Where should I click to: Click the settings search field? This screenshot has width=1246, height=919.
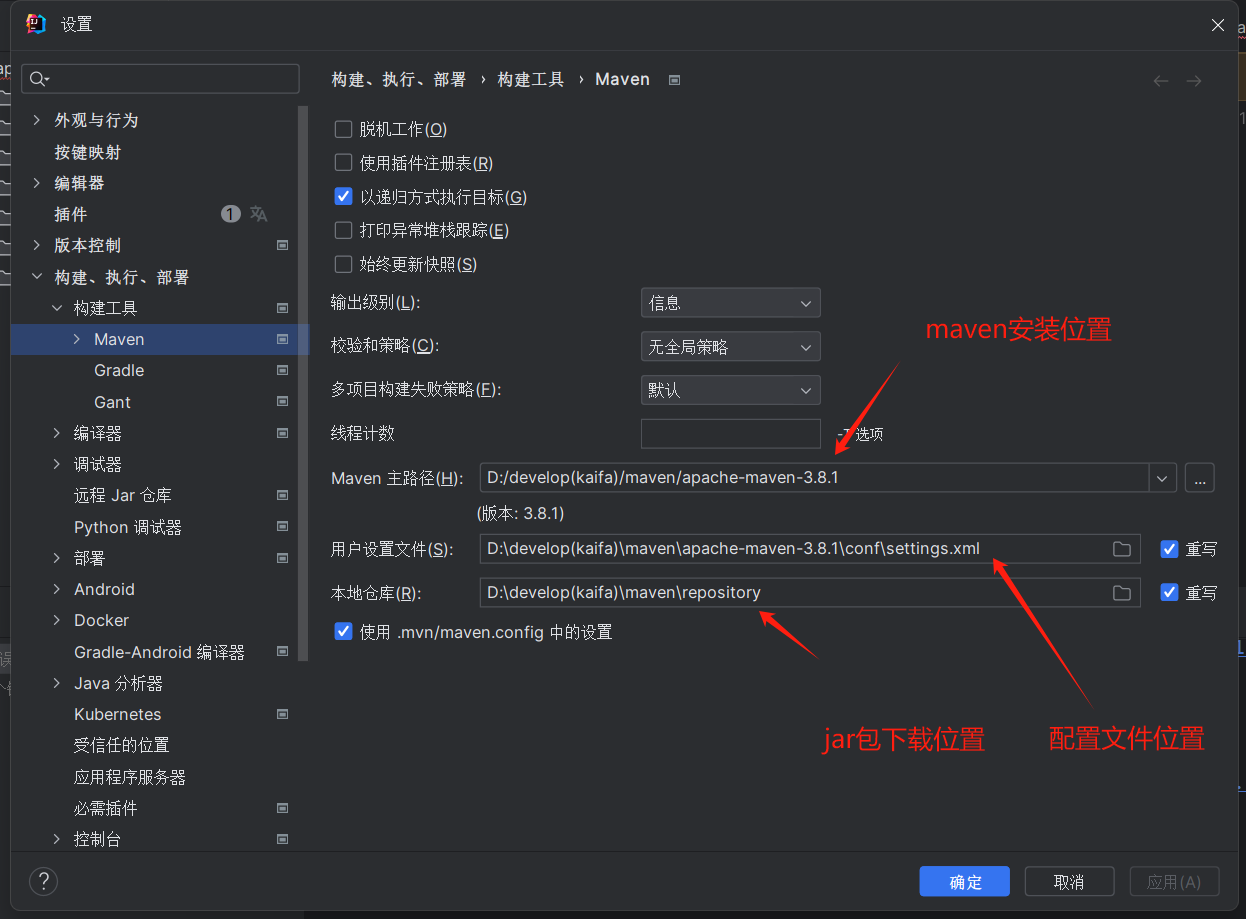point(160,79)
